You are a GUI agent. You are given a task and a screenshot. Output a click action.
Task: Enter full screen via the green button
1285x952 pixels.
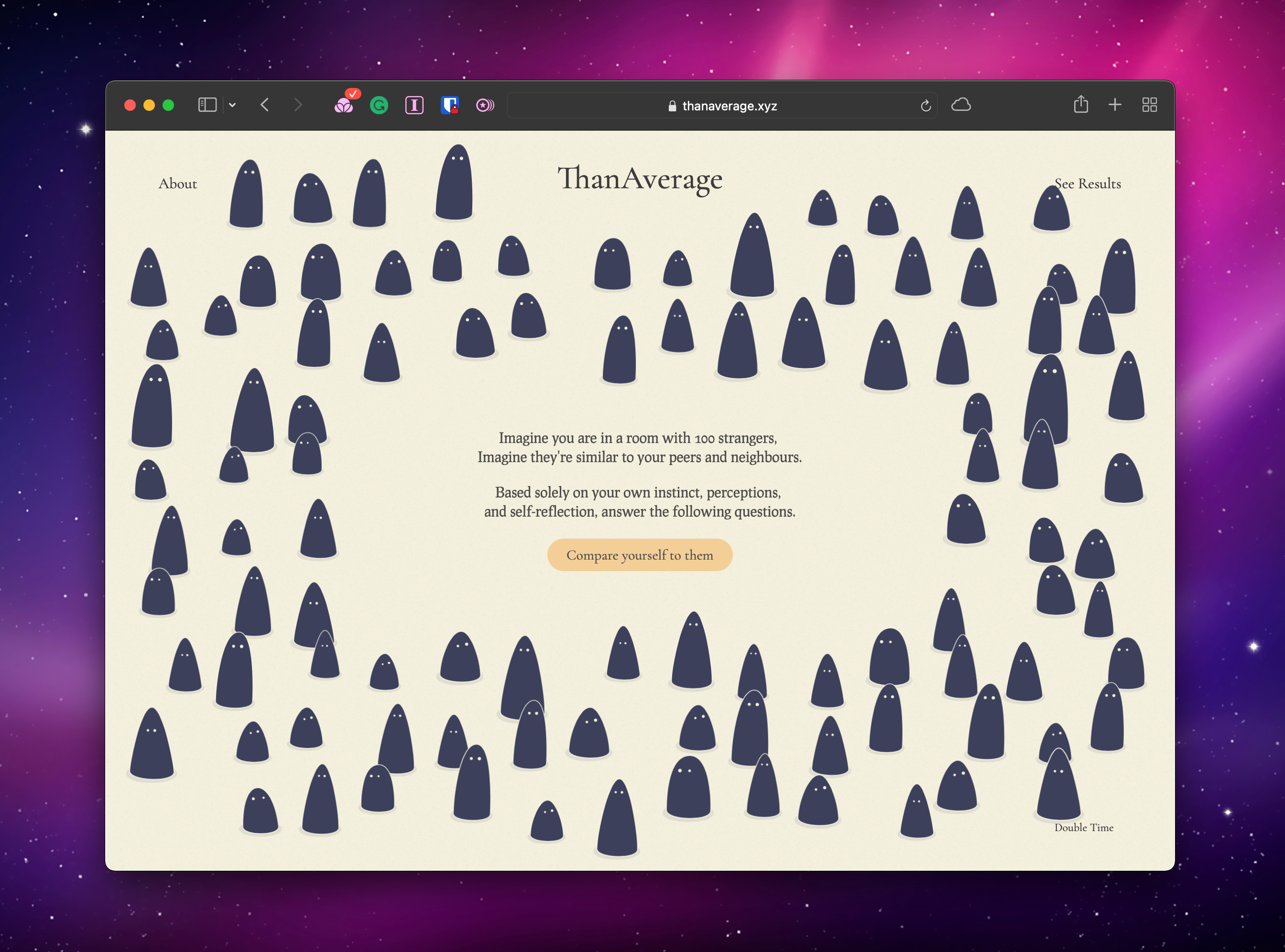(x=168, y=105)
